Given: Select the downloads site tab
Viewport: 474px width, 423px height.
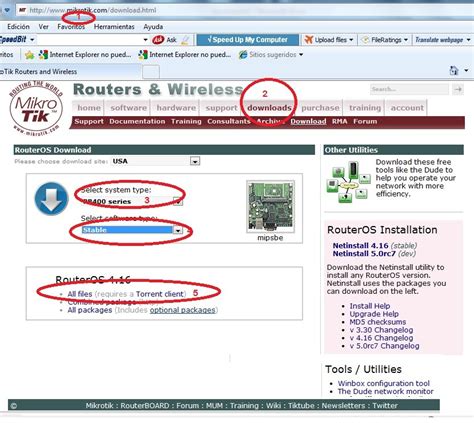Looking at the screenshot, I should 269,108.
